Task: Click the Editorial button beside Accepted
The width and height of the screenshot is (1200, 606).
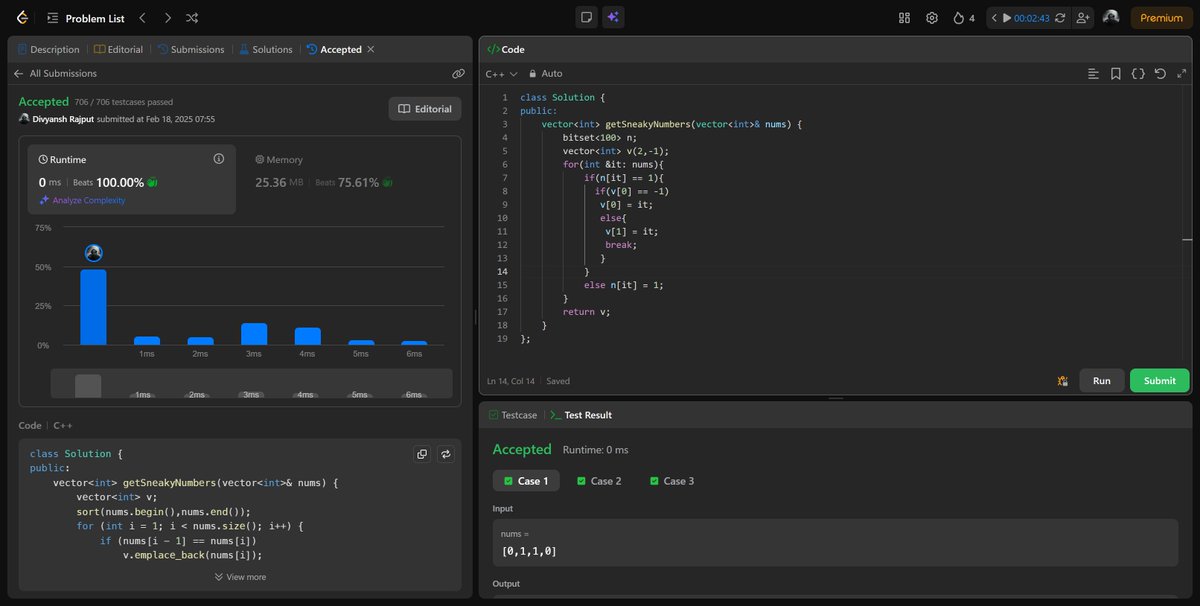Action: click(x=425, y=109)
